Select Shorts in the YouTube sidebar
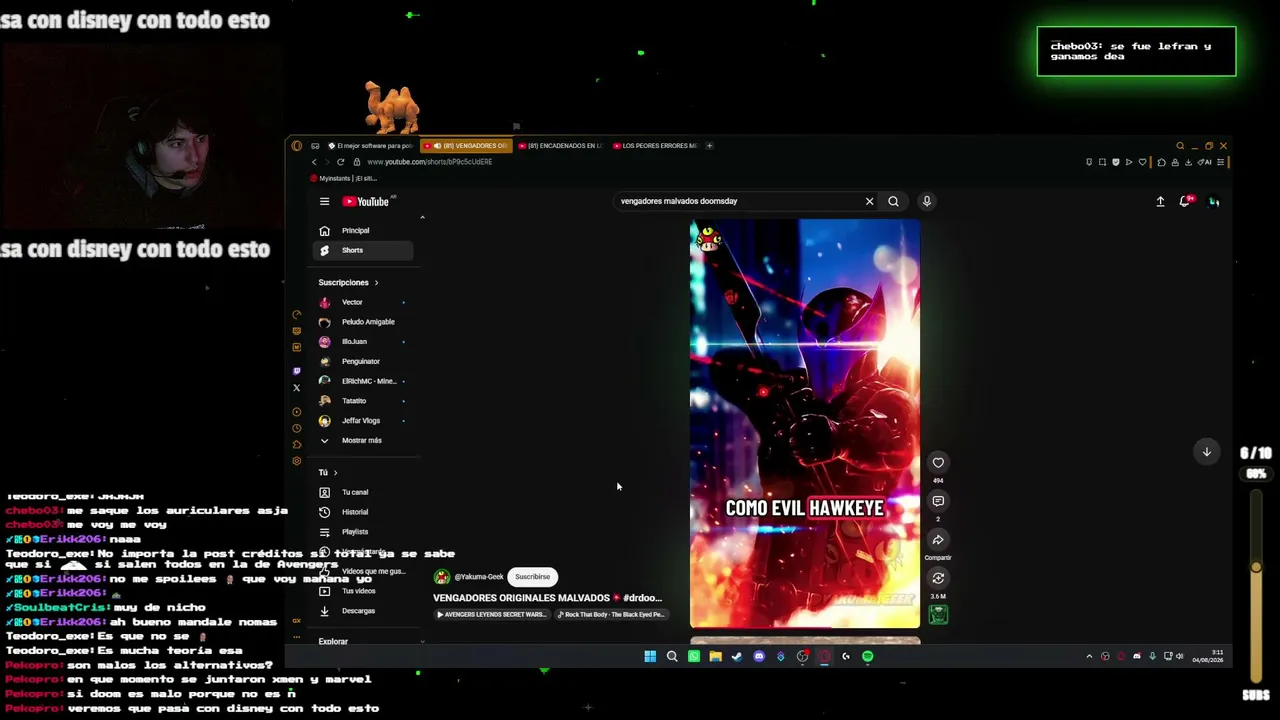Screen dimensions: 1280x720 tap(363, 250)
